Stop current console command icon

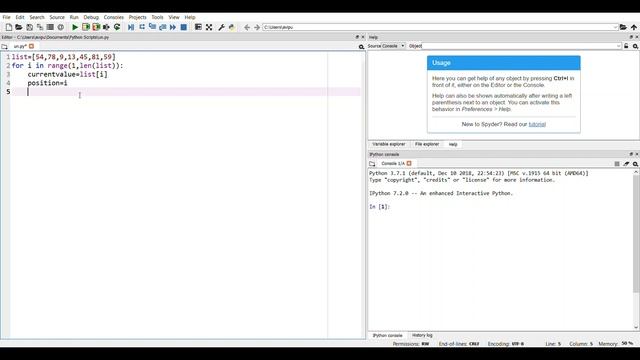617,164
